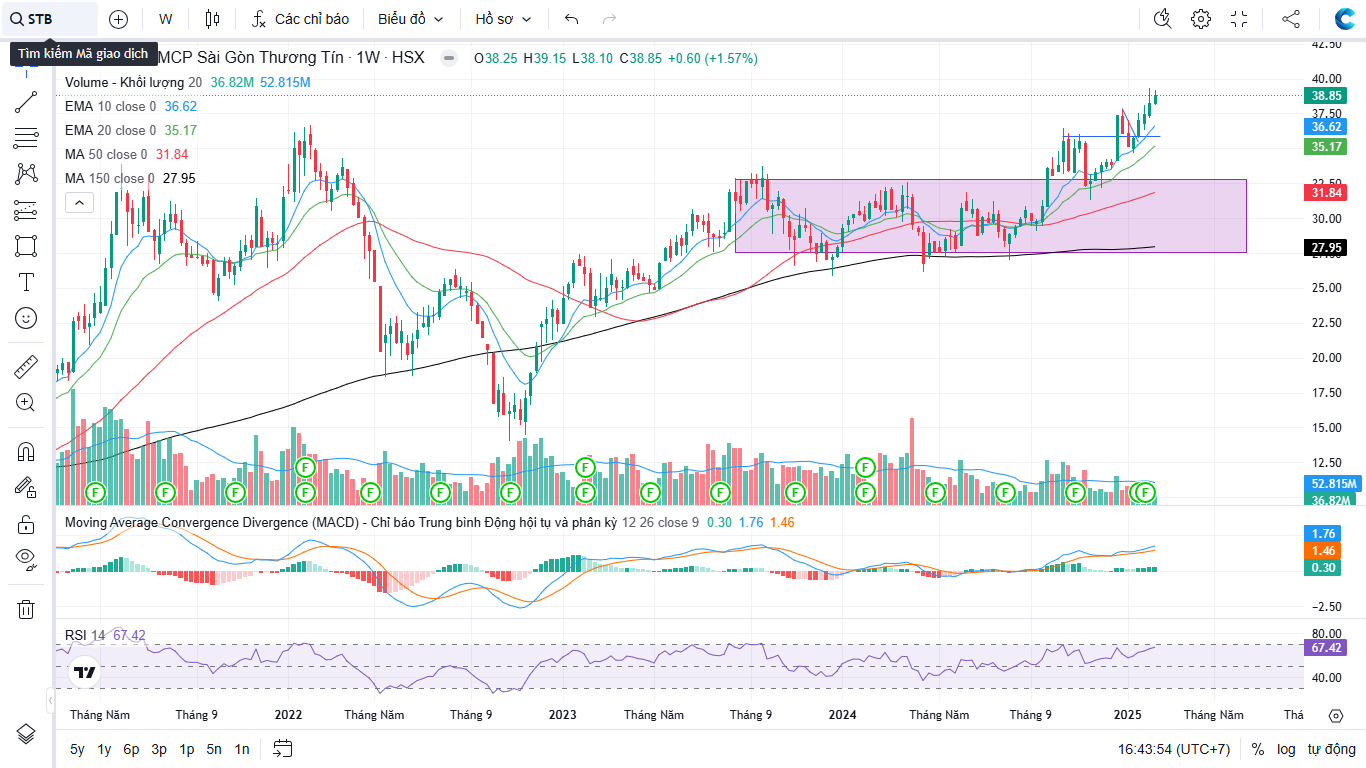Screen dimensions: 1366x768
Task: Click the 31.84 MA 50 price label
Action: 1326,192
